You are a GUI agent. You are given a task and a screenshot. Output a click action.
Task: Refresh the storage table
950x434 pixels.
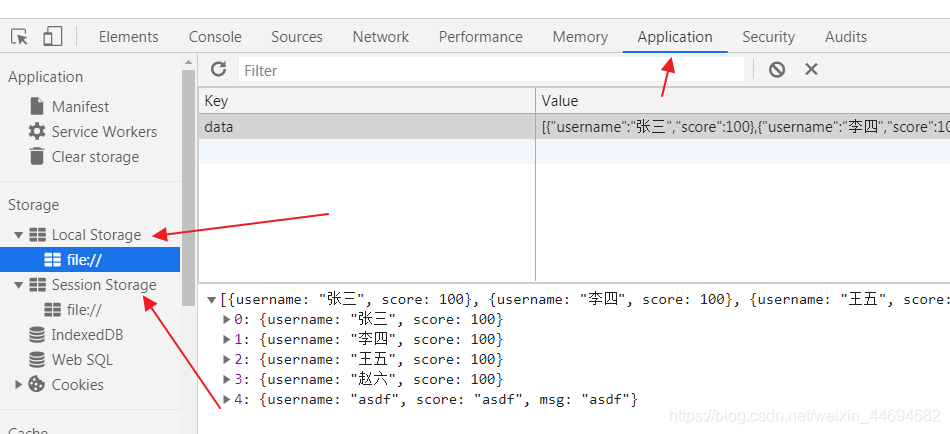click(x=218, y=69)
